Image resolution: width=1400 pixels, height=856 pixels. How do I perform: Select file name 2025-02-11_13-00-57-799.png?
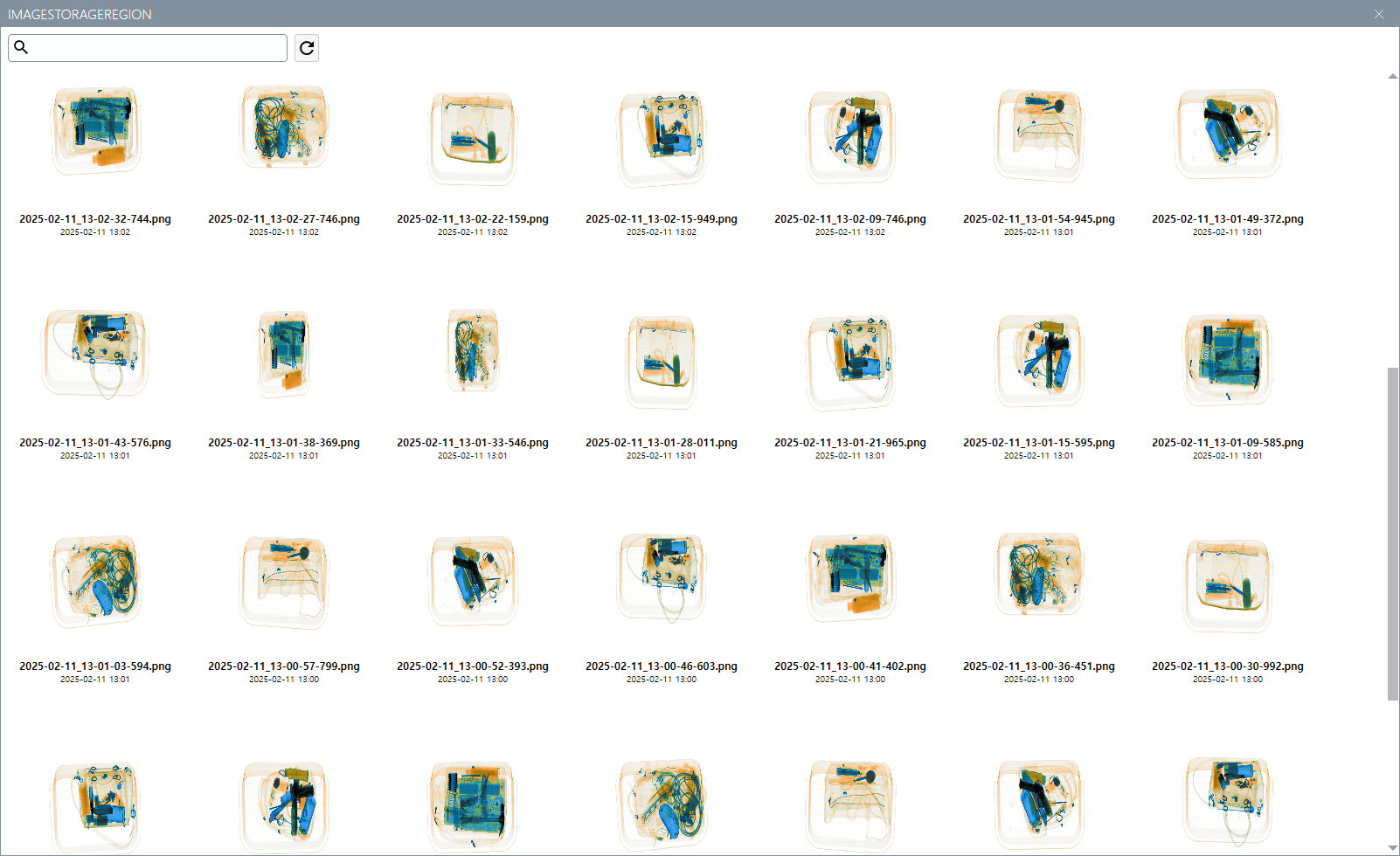[284, 666]
